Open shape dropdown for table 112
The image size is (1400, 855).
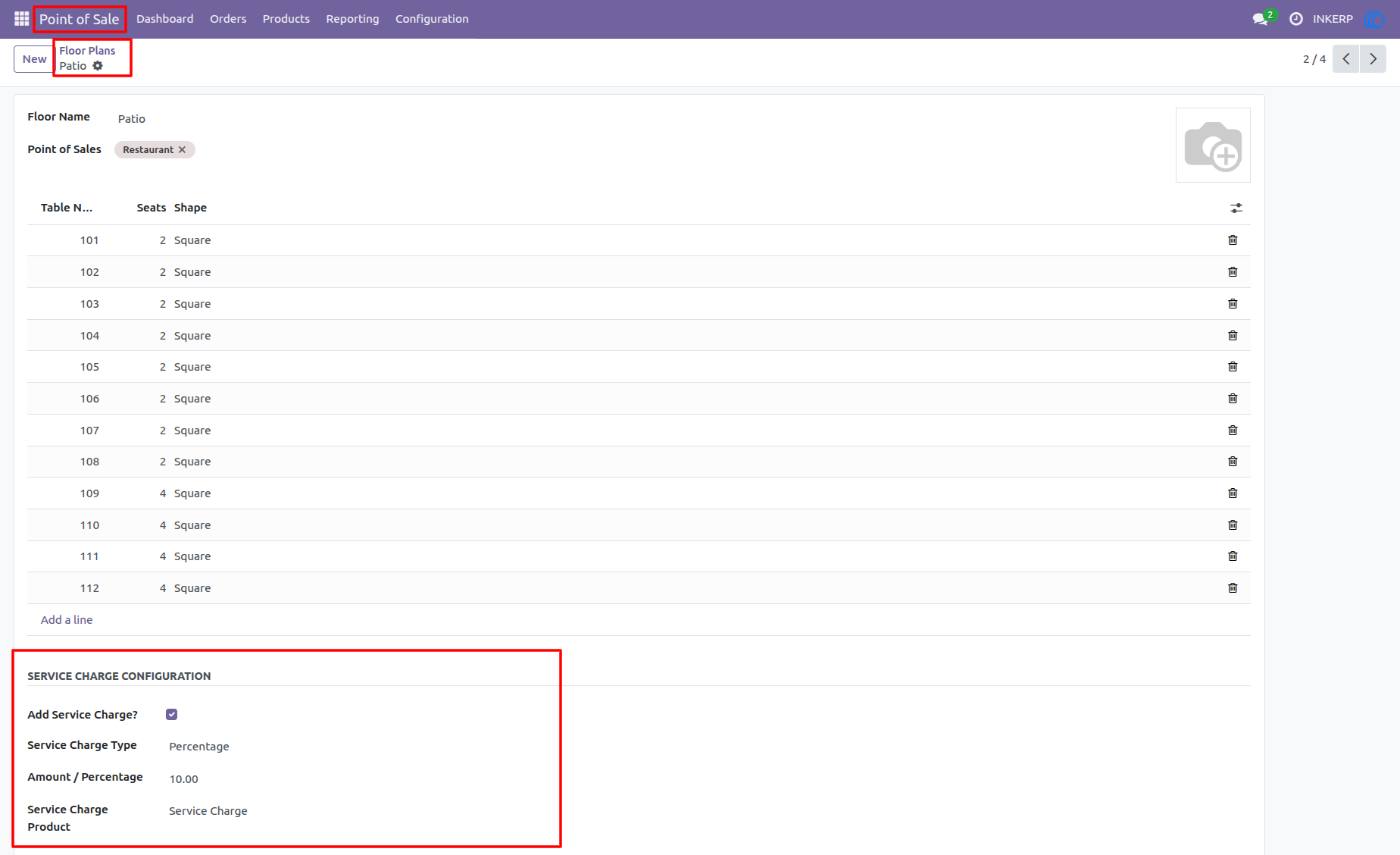192,588
